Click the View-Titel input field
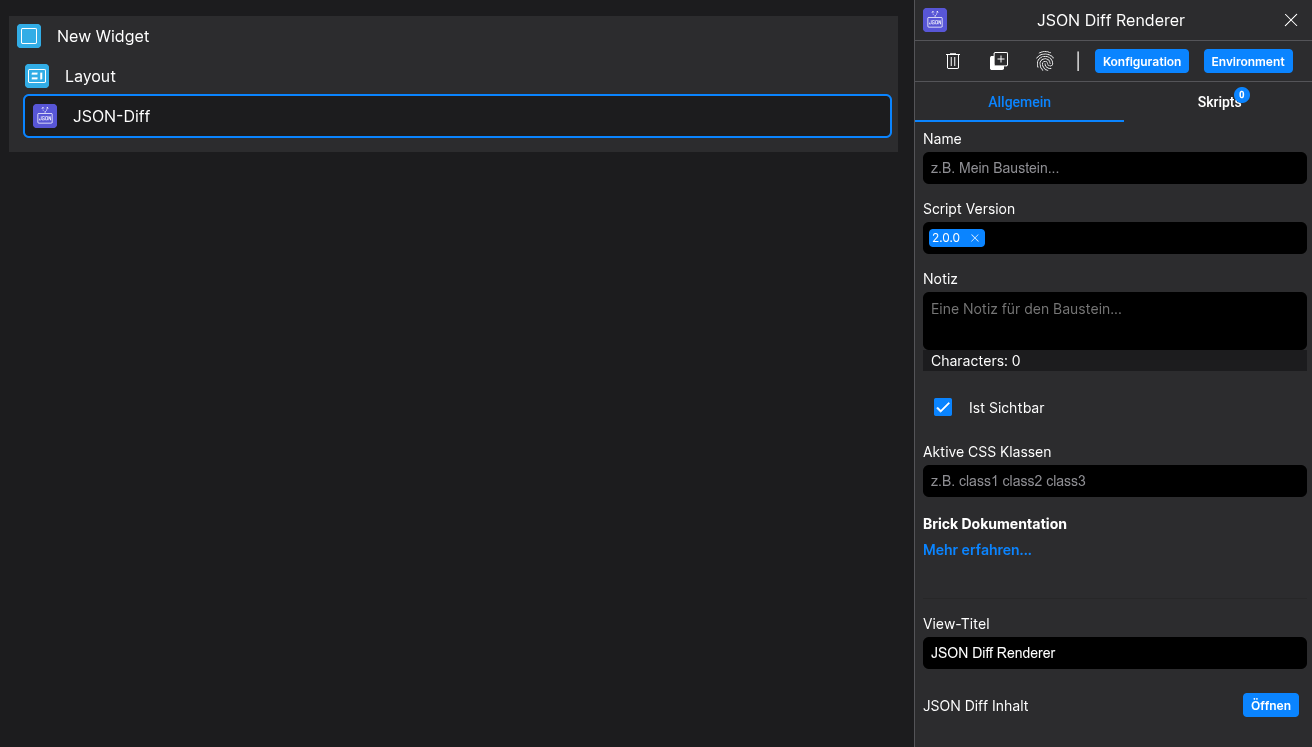 1114,653
